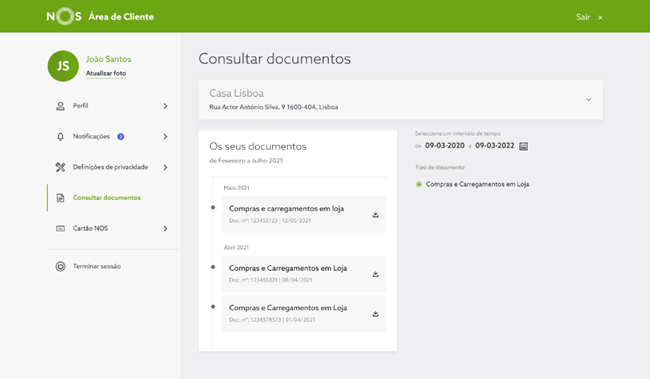Click Rua Actor António Silva address text
The image size is (650, 379).
274,107
